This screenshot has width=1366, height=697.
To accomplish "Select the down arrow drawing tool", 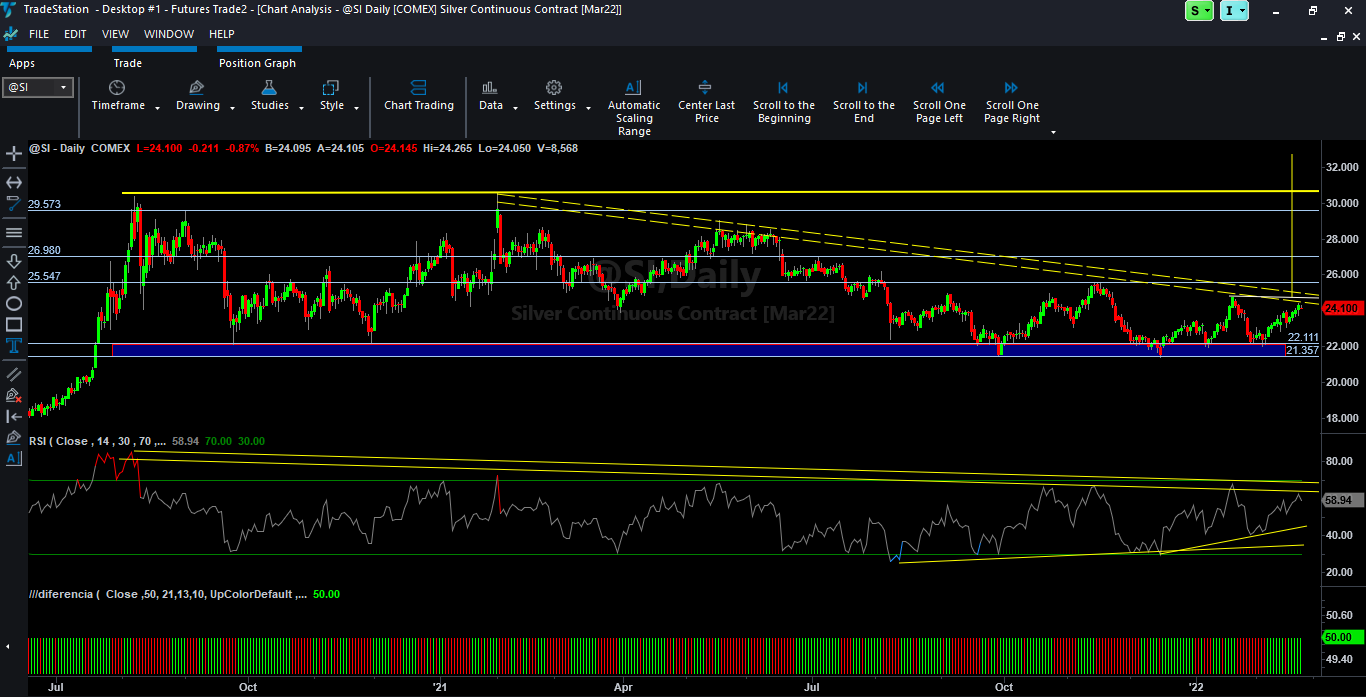I will click(x=14, y=261).
